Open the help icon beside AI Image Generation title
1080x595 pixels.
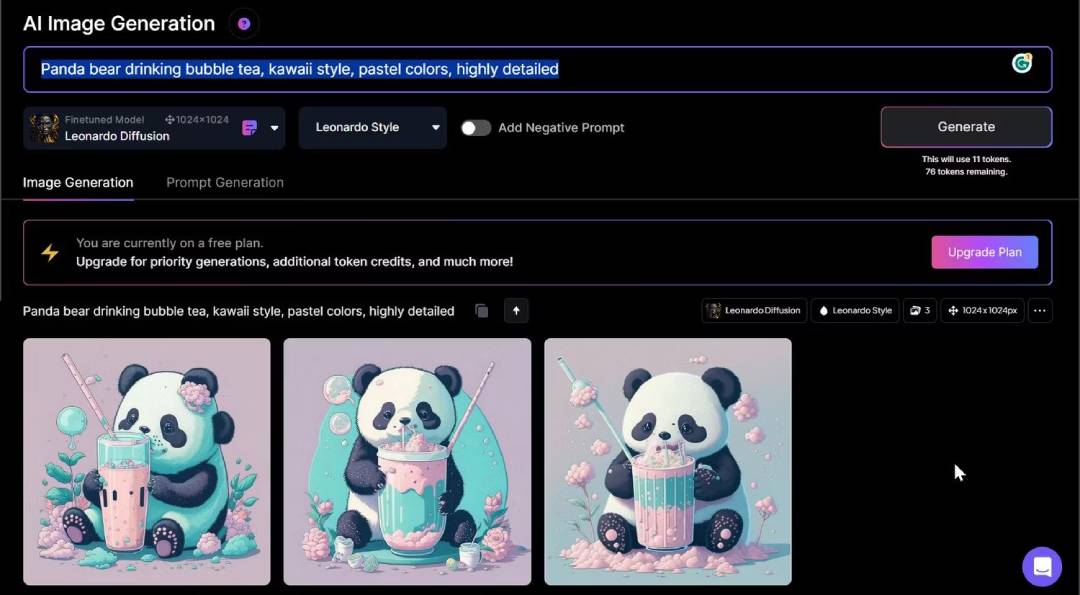(x=243, y=23)
